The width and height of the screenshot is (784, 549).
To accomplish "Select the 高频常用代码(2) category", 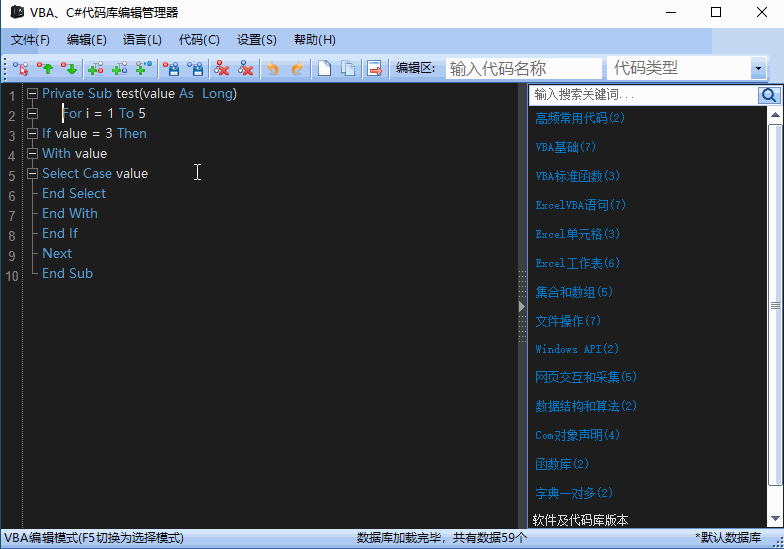I will coord(580,118).
